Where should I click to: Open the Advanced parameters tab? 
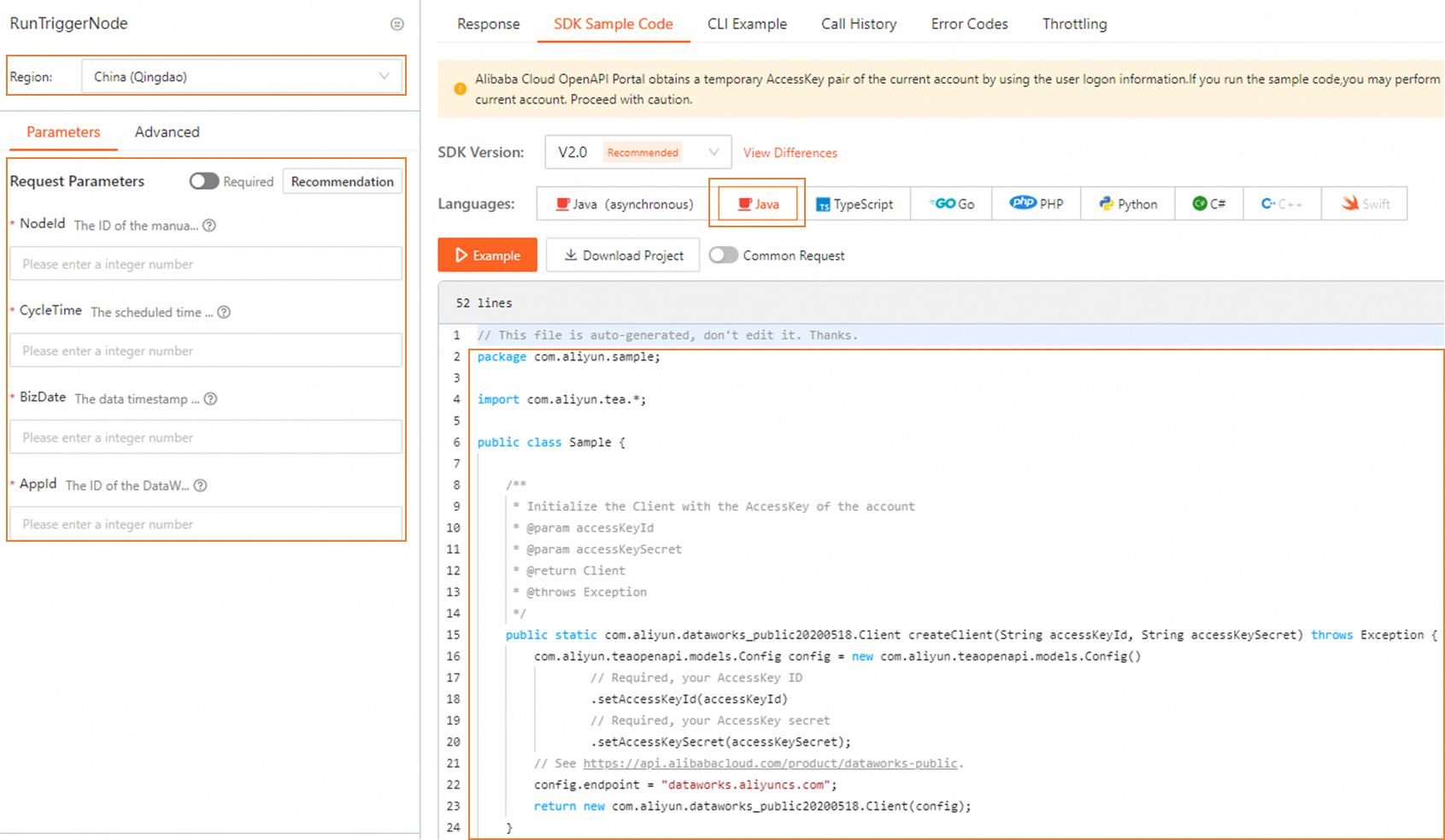166,132
